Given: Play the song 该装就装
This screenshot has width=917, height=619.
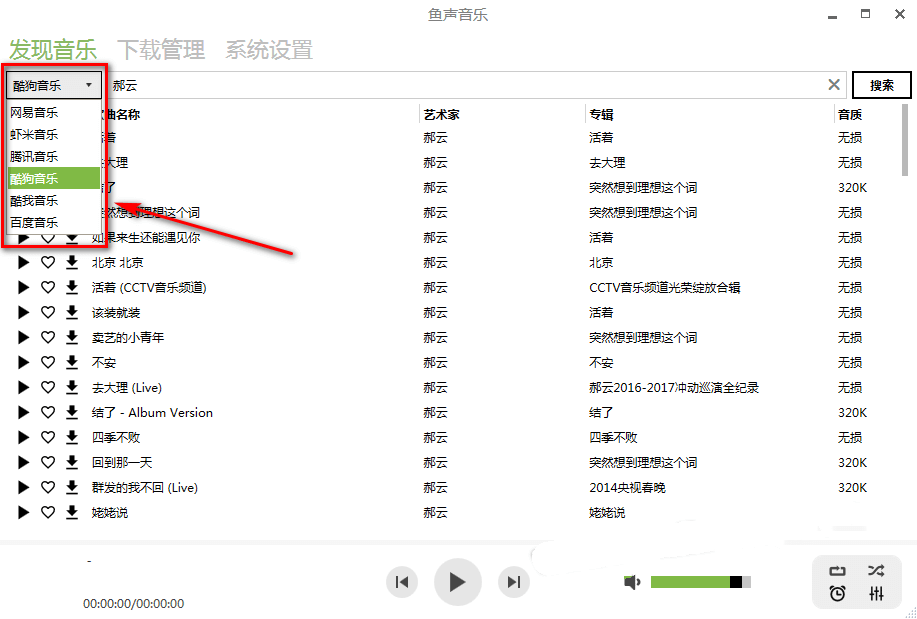Looking at the screenshot, I should [x=23, y=312].
